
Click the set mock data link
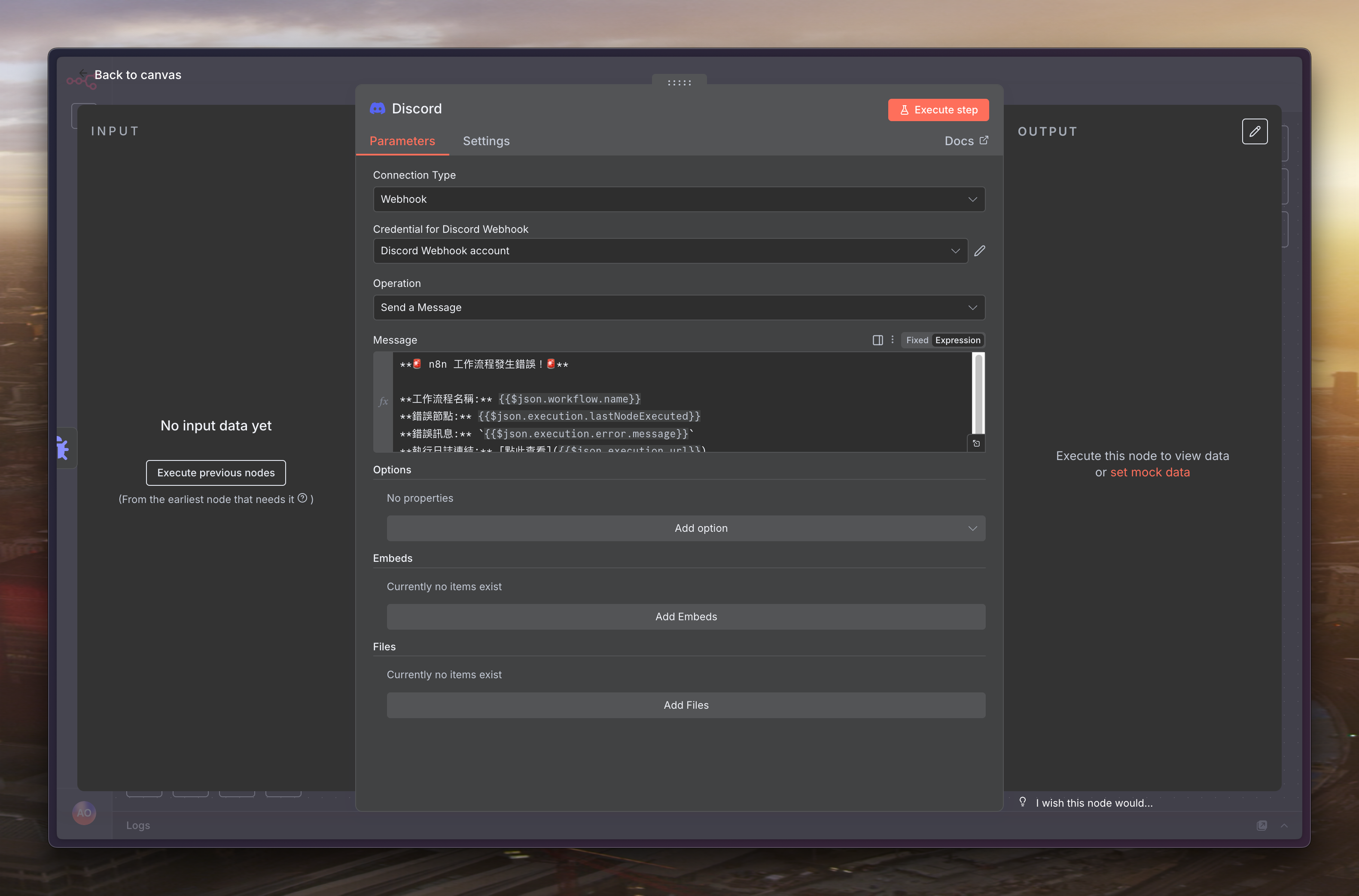(x=1149, y=472)
